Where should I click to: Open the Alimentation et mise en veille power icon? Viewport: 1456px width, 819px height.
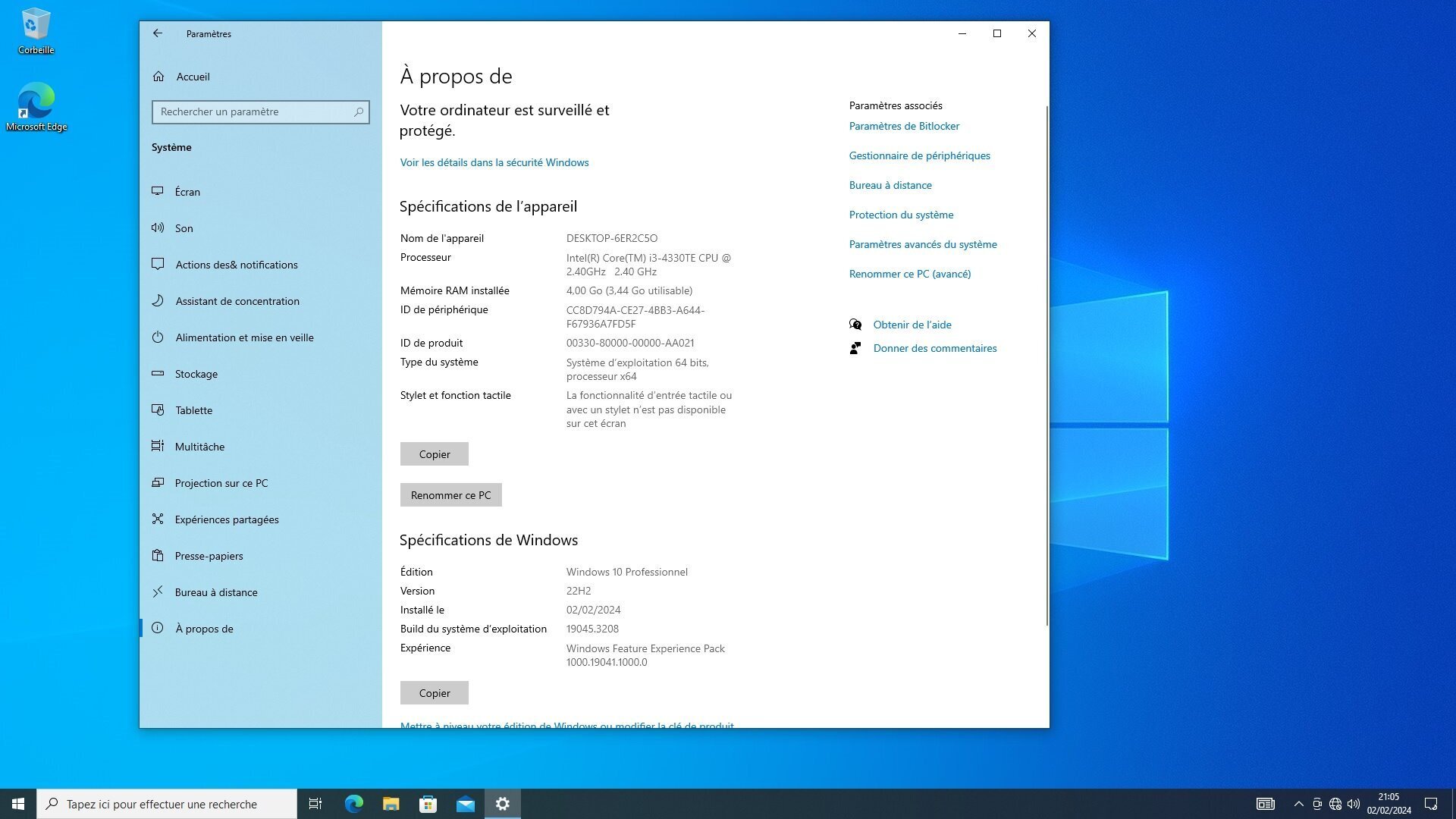tap(158, 337)
